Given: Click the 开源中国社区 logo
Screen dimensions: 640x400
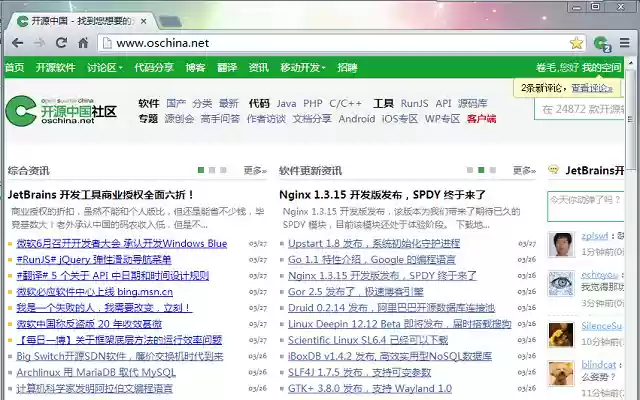Looking at the screenshot, I should point(61,111).
